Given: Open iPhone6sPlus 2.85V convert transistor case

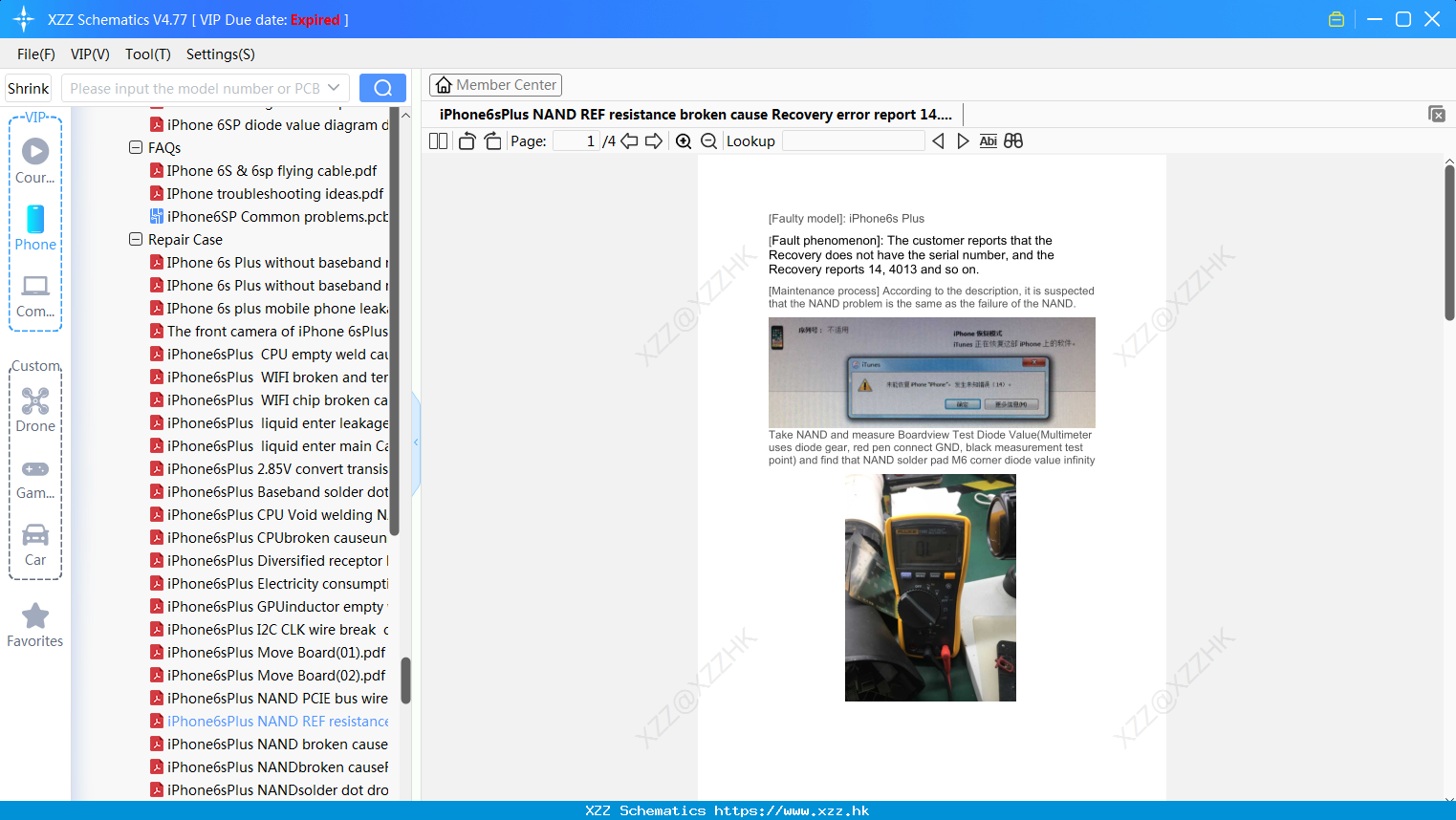Looking at the screenshot, I should 270,469.
